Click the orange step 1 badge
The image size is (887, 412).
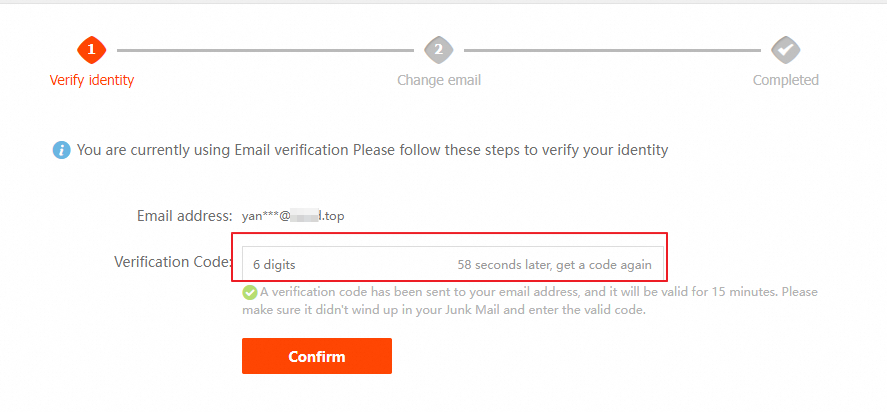92,50
